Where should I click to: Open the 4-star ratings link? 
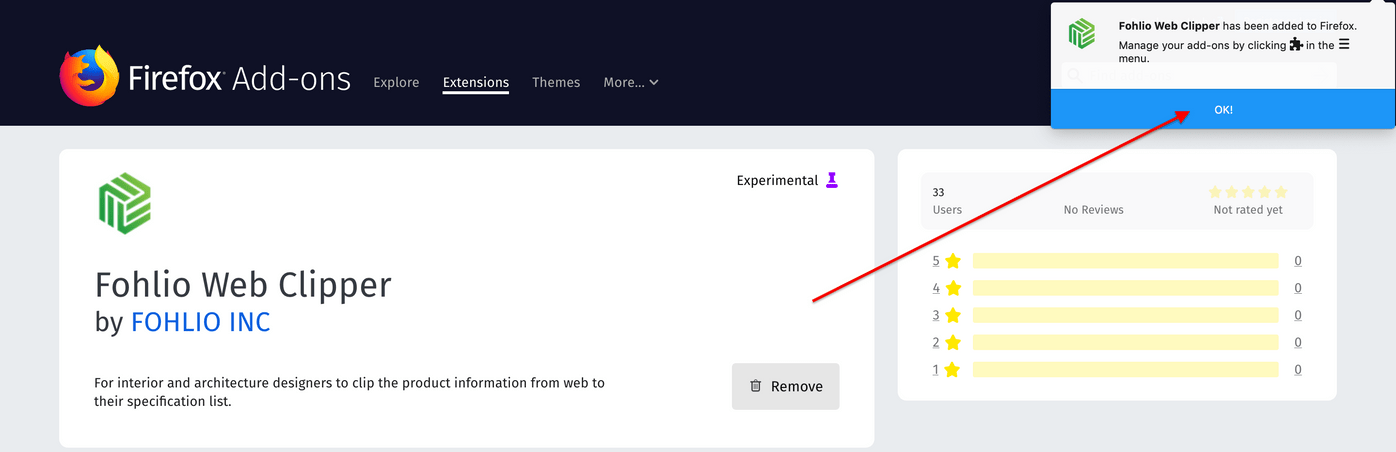point(946,288)
